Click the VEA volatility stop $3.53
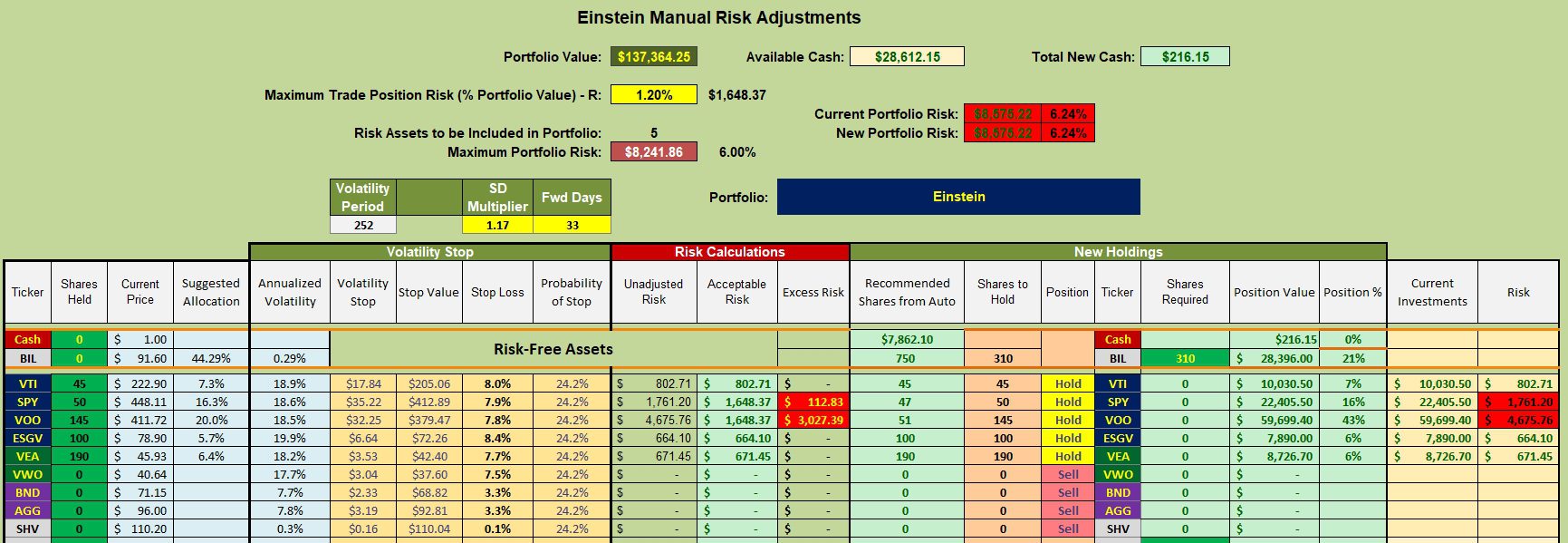The height and width of the screenshot is (543, 1568). pos(363,456)
